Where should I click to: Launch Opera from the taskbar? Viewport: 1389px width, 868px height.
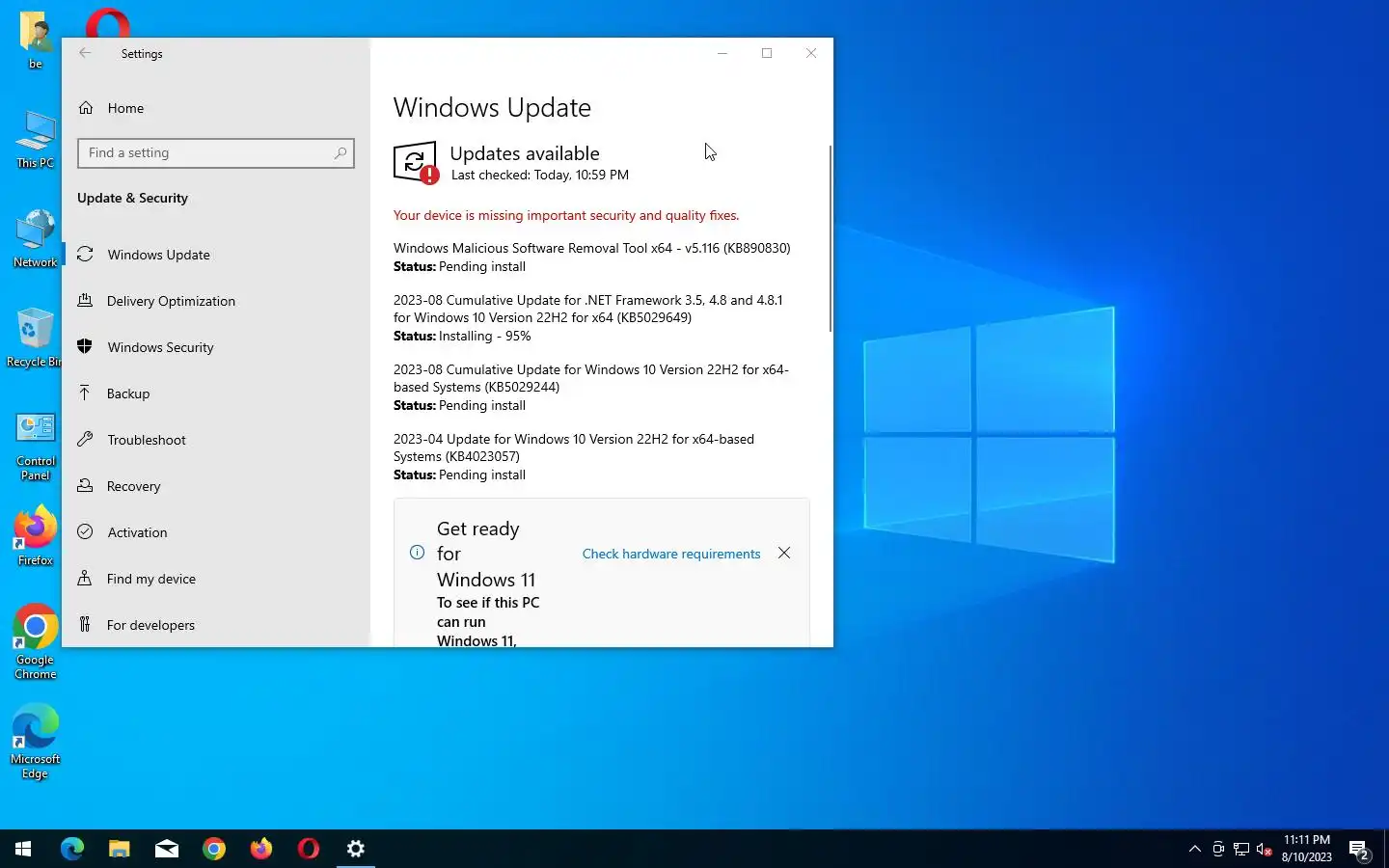point(309,849)
